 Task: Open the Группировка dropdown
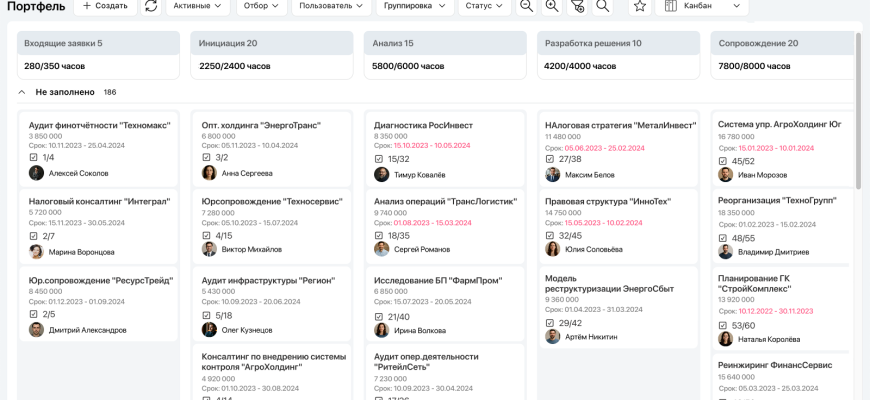tap(415, 6)
